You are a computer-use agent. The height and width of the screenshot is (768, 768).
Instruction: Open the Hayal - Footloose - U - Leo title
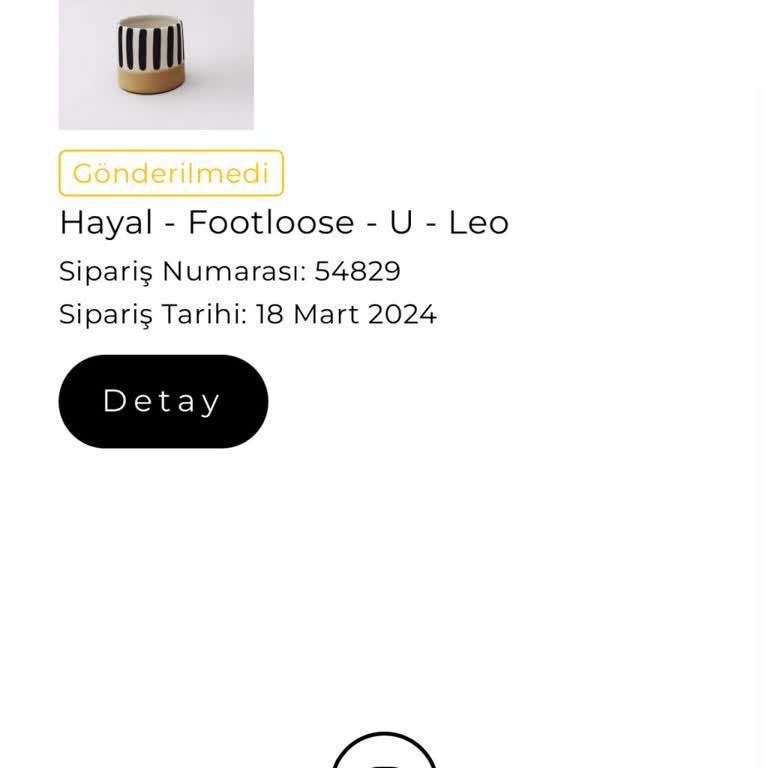tap(284, 222)
